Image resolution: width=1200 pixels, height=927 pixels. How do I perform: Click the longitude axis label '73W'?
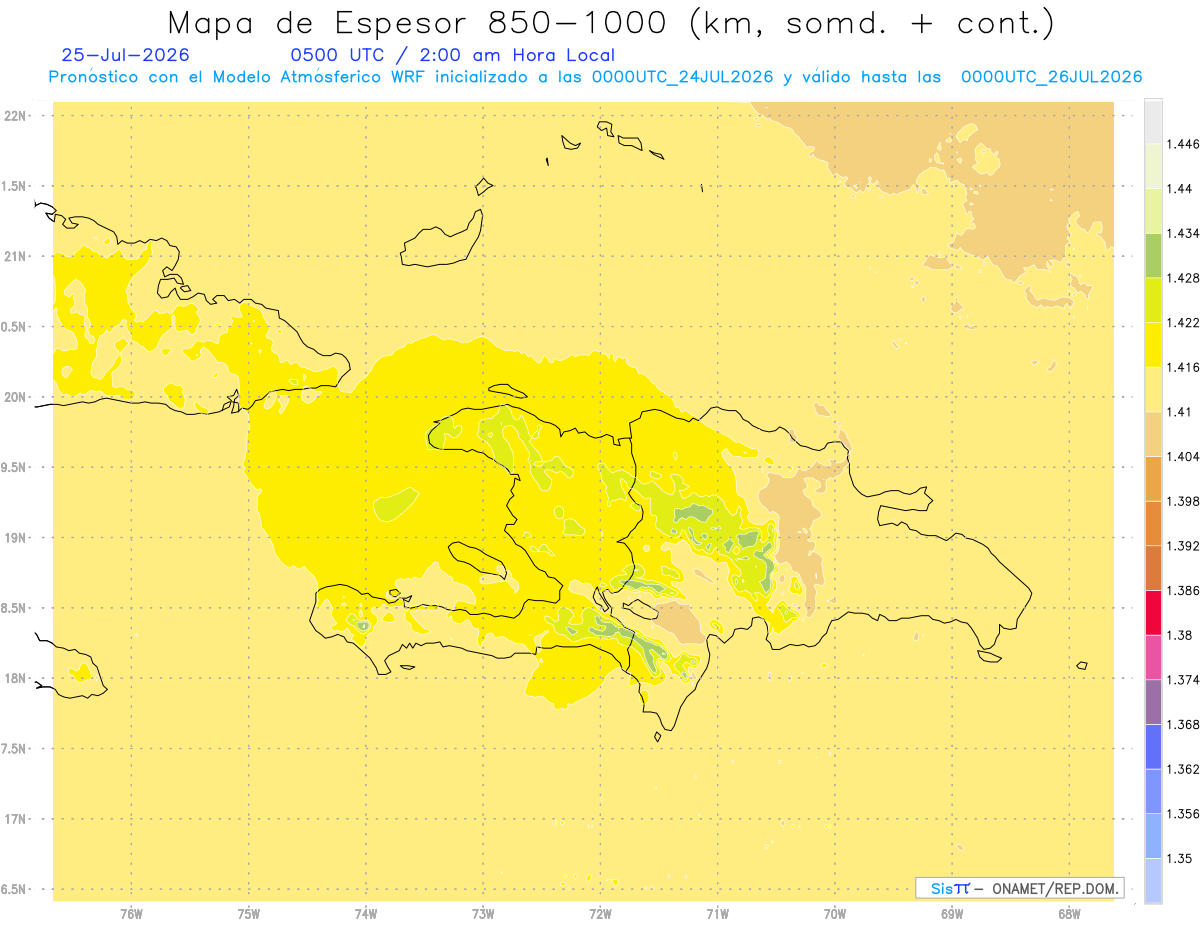[483, 915]
